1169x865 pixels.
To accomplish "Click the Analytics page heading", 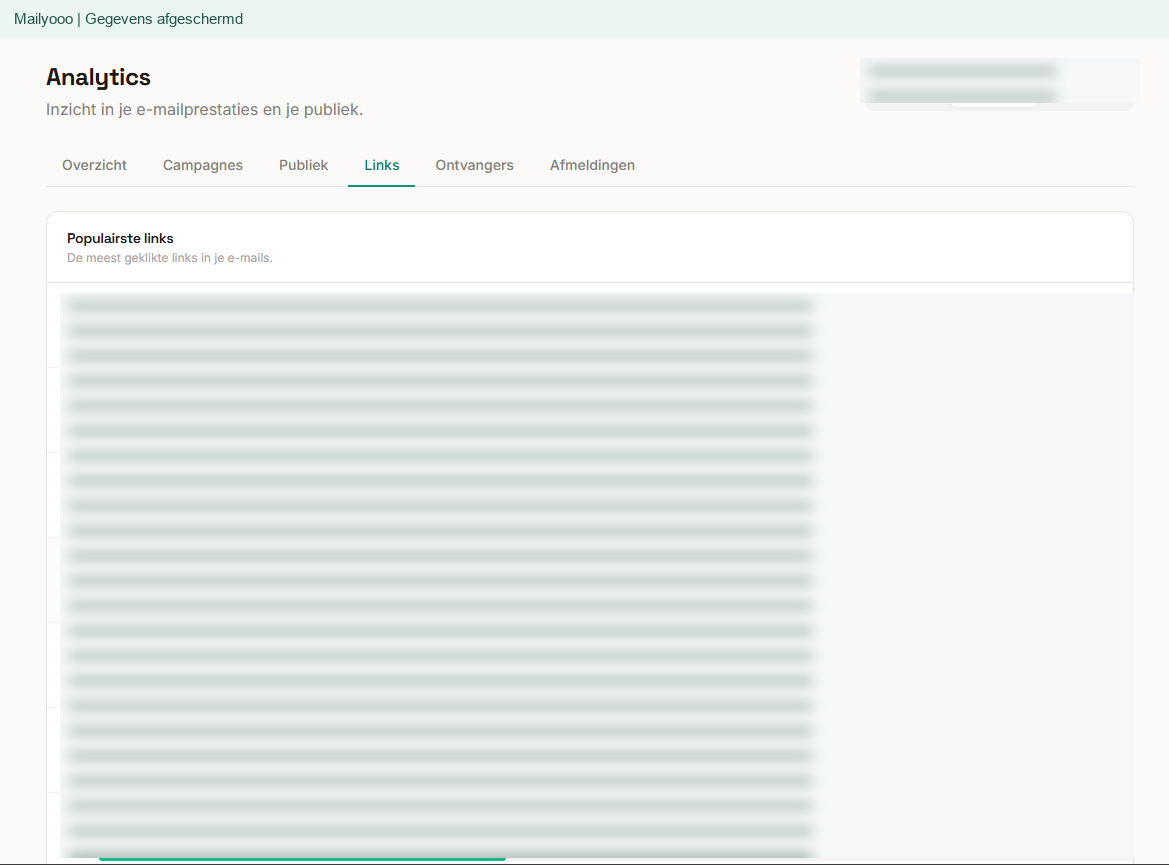I will (98, 78).
